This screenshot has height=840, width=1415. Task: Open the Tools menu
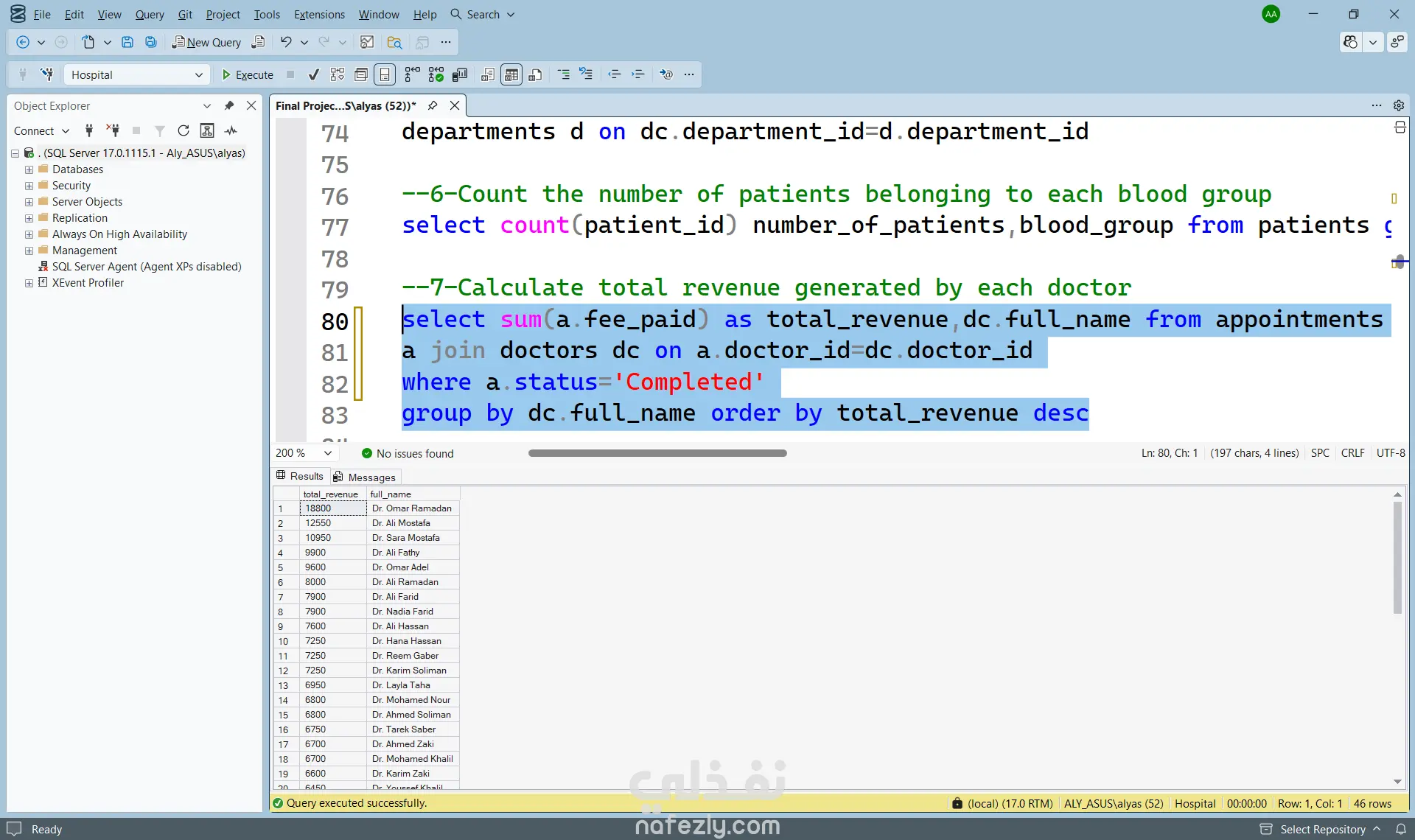(267, 14)
